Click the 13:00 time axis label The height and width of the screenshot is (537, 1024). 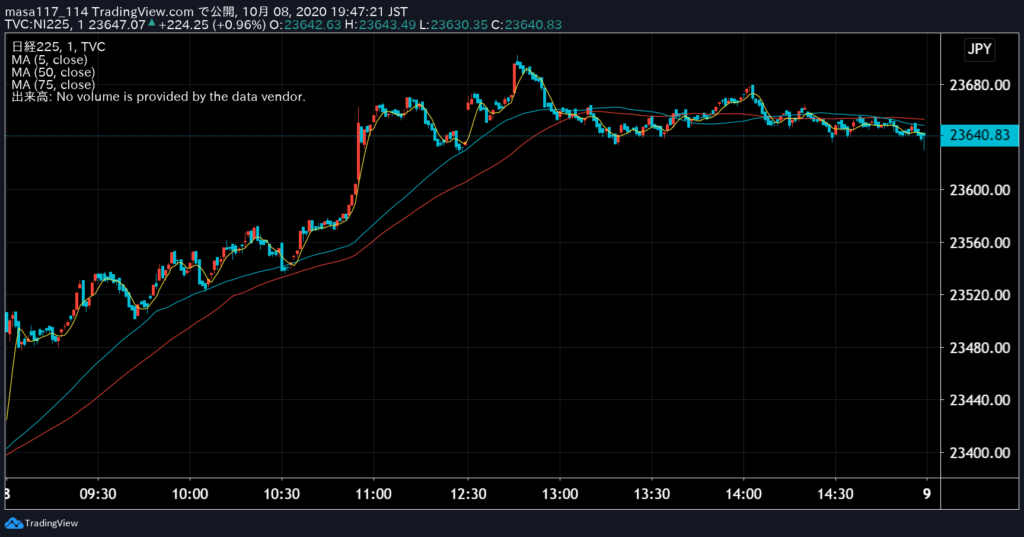click(560, 494)
